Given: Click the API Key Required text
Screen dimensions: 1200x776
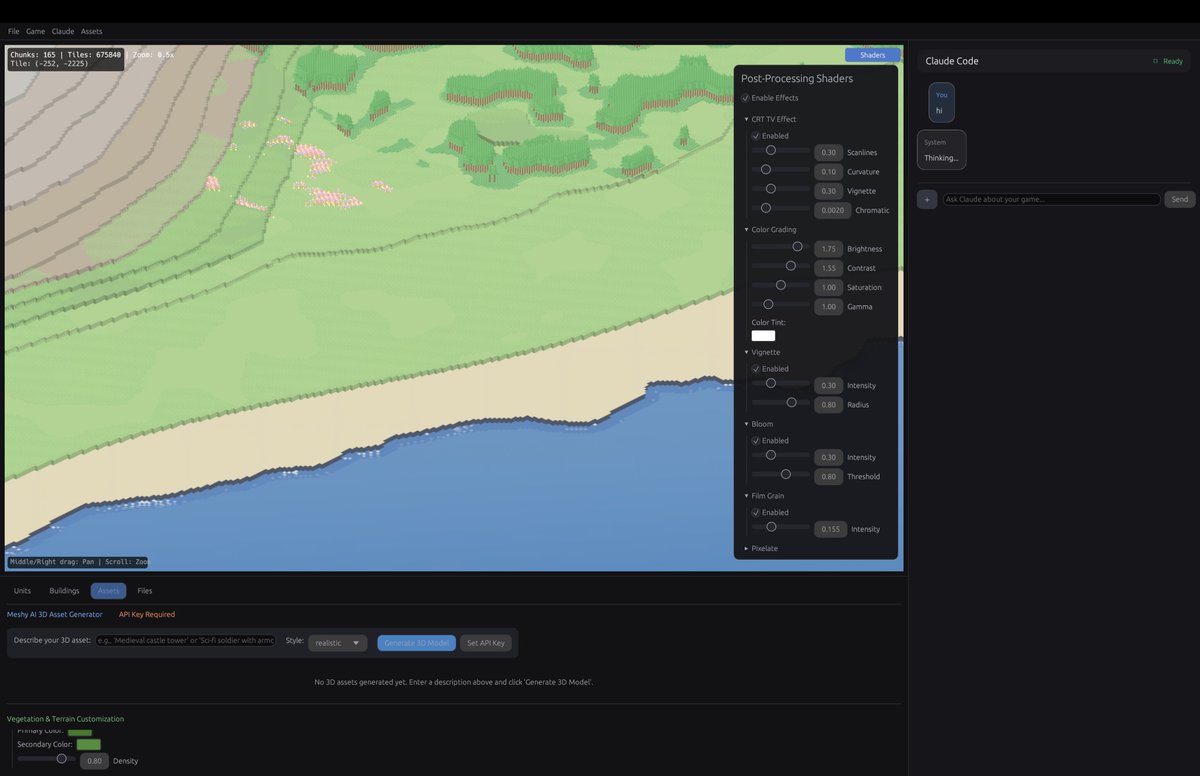Looking at the screenshot, I should 147,615.
